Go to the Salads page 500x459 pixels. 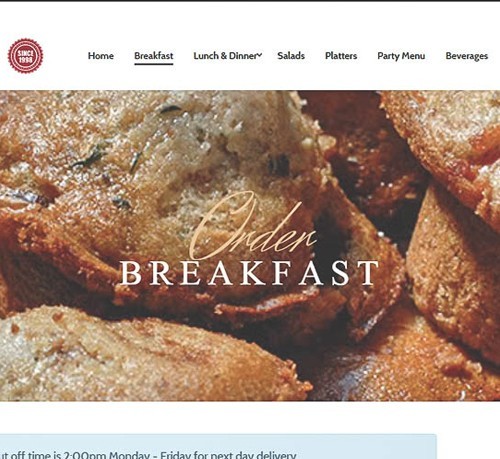coord(291,56)
